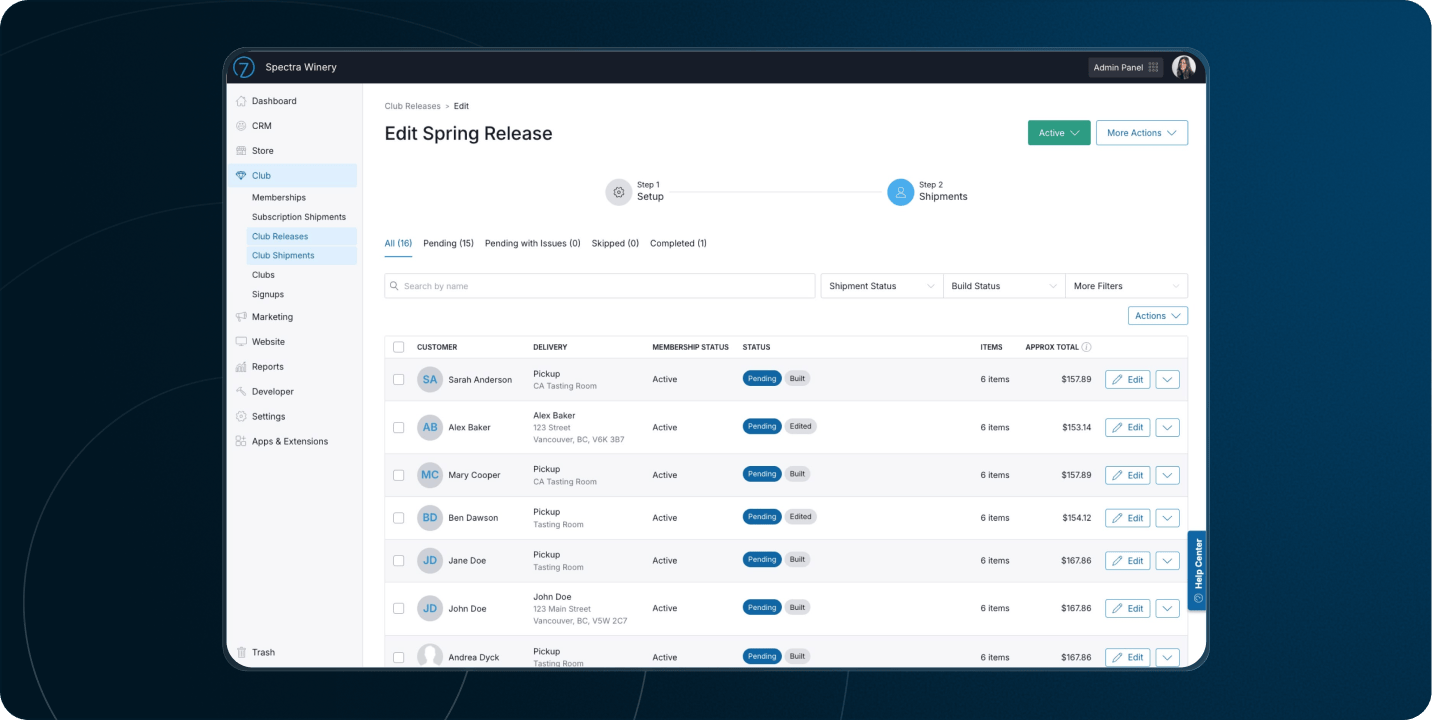Check the Andrea Dyck row checkbox

coord(399,657)
